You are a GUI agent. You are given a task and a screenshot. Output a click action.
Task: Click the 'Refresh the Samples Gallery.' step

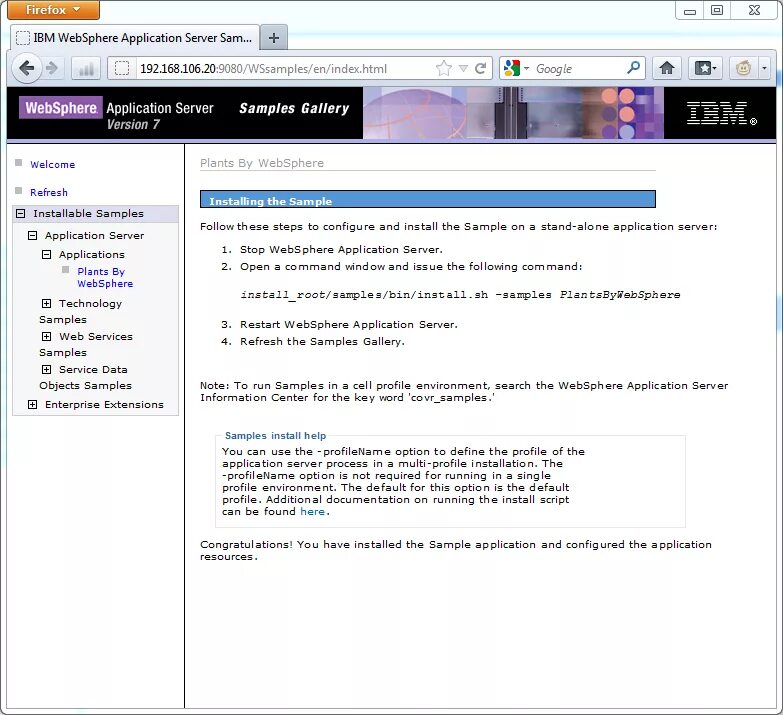click(x=322, y=342)
